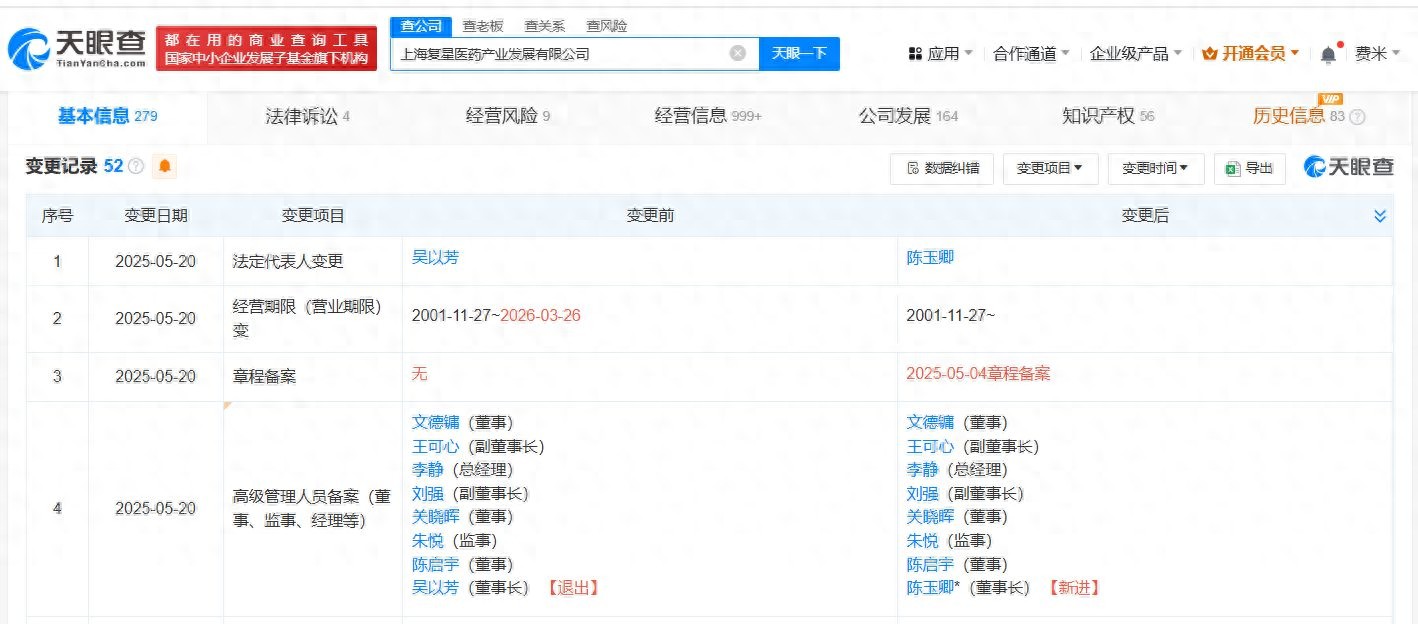Click the info icon beside 变更记录 52
The height and width of the screenshot is (624, 1418).
click(x=136, y=167)
